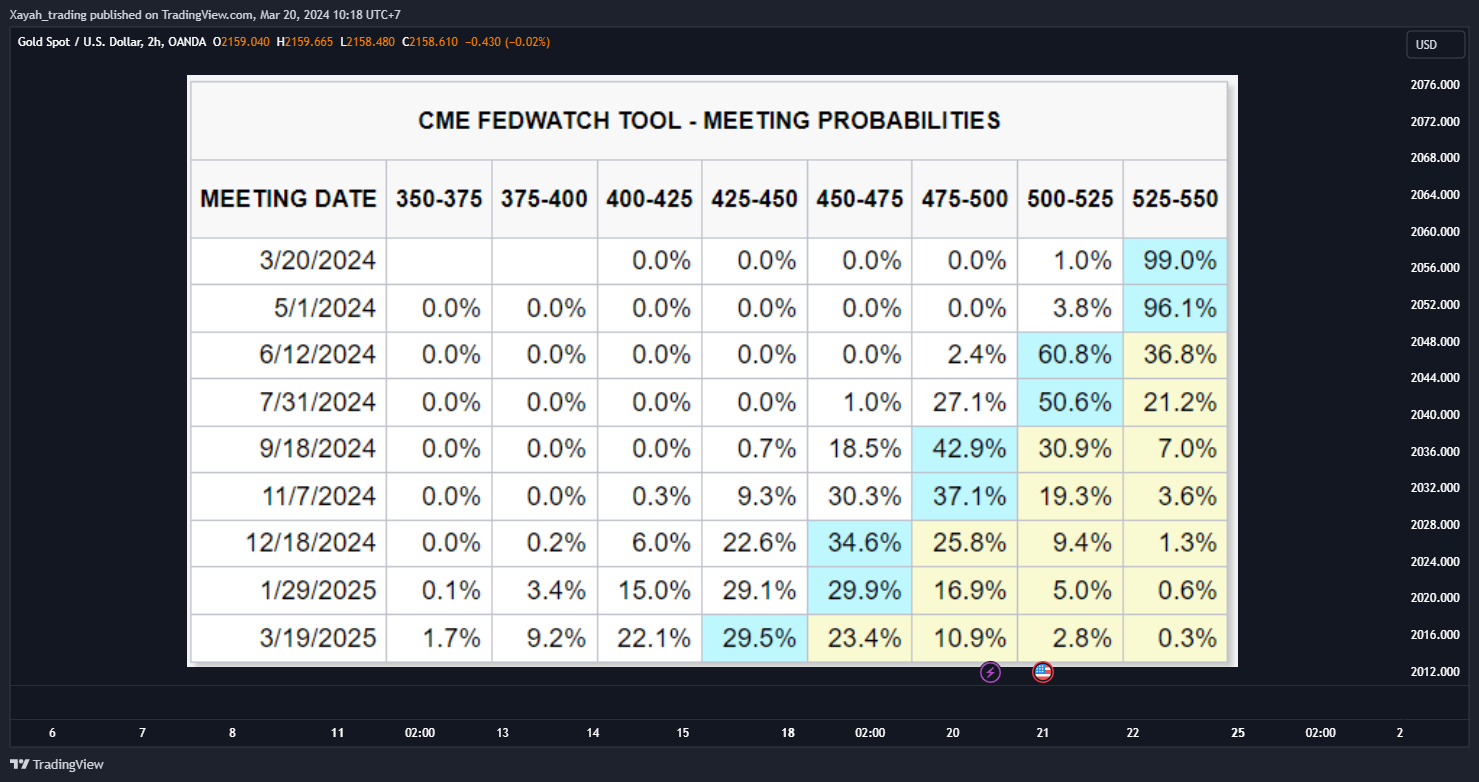Viewport: 1479px width, 782px height.
Task: Click the closing price value C2158.610
Action: [429, 42]
